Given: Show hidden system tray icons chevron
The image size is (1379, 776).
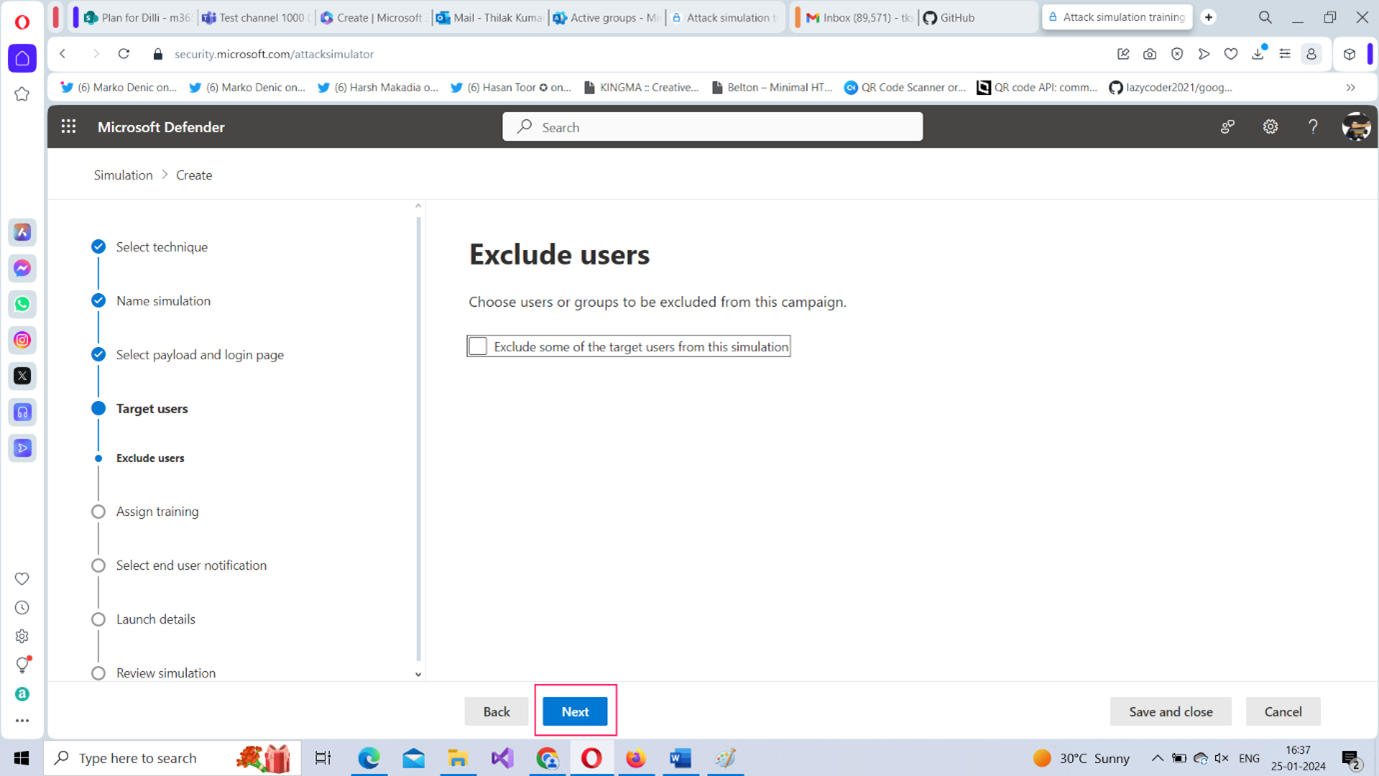Looking at the screenshot, I should tap(1157, 758).
